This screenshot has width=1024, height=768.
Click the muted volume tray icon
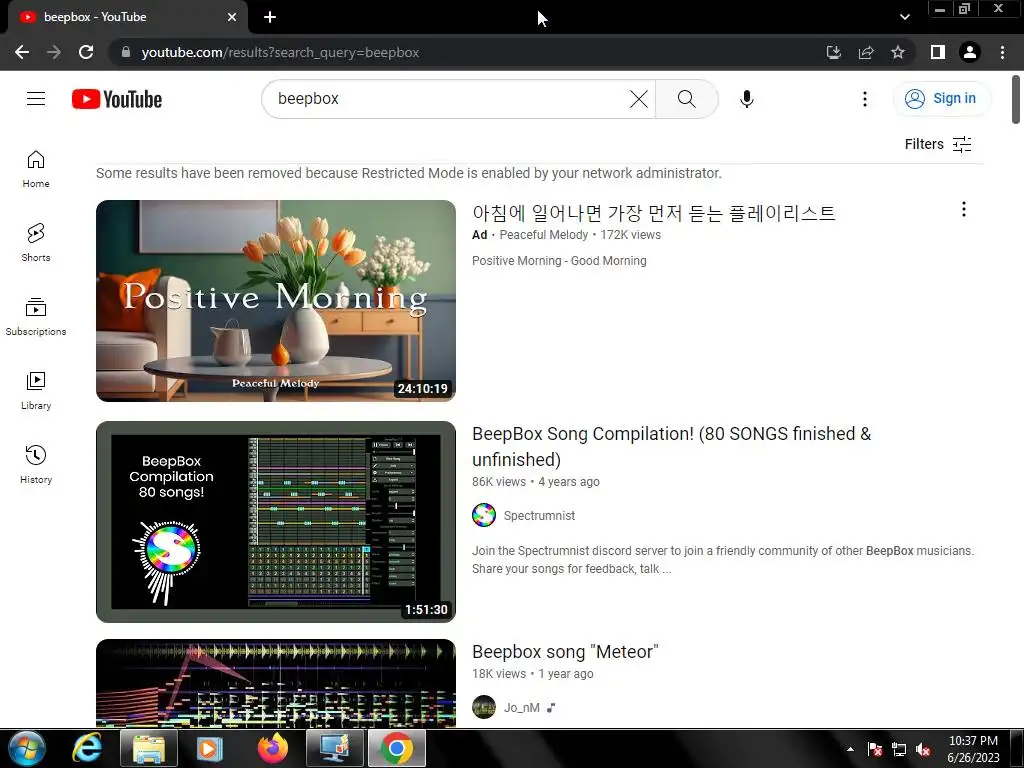coord(923,749)
